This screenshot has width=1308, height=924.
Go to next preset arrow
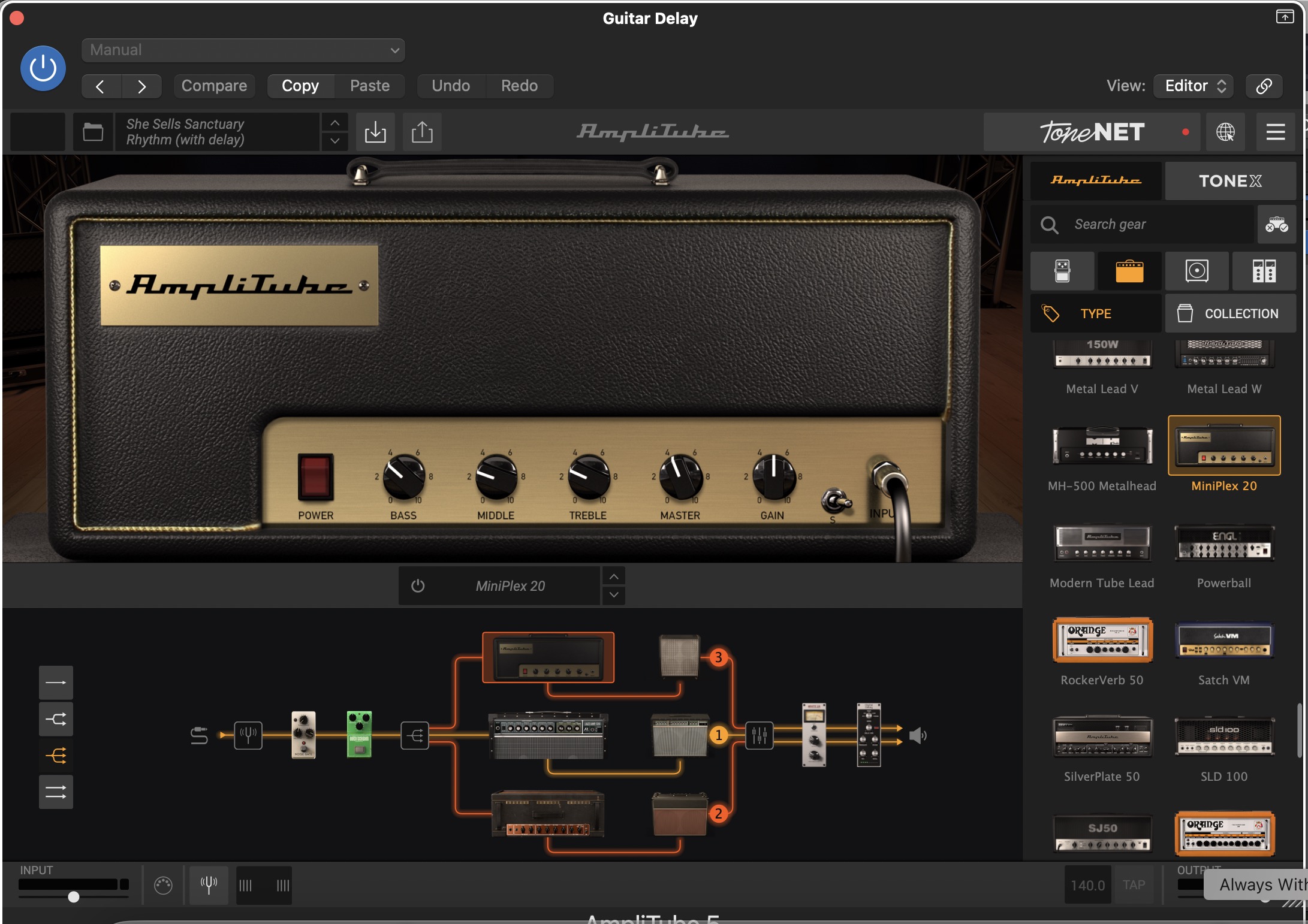(141, 86)
